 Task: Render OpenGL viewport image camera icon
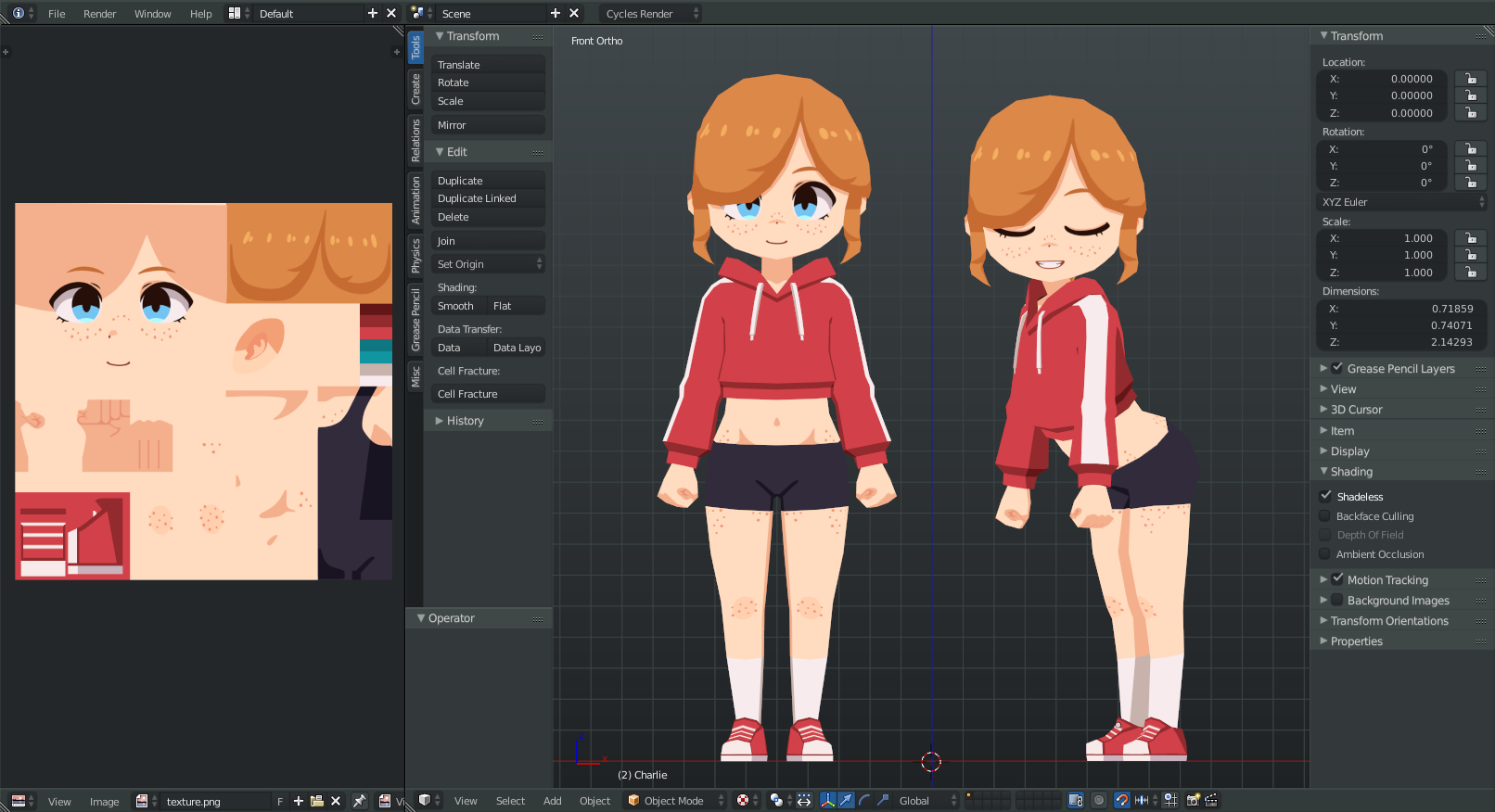tap(1193, 800)
